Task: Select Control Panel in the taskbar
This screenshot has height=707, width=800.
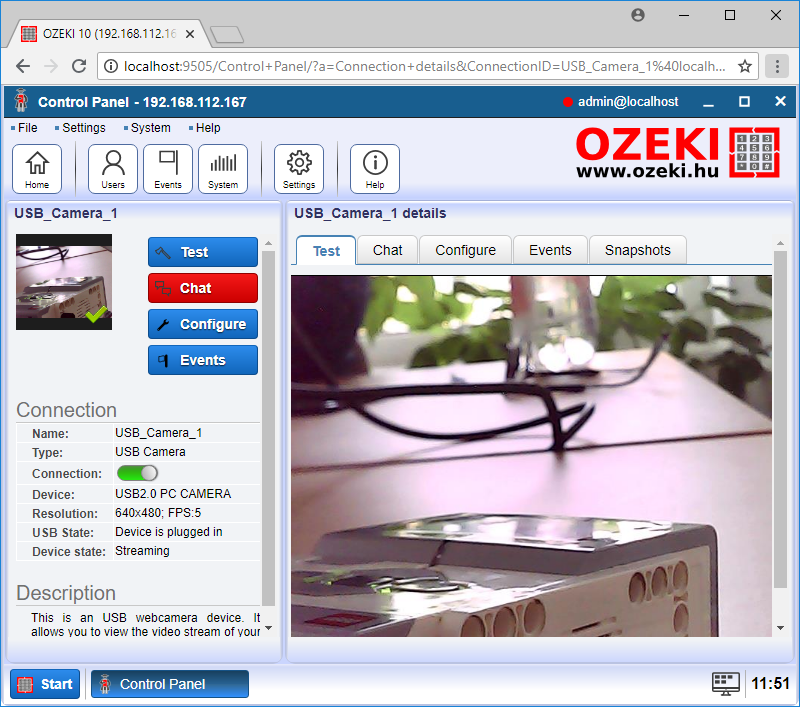Action: 170,684
